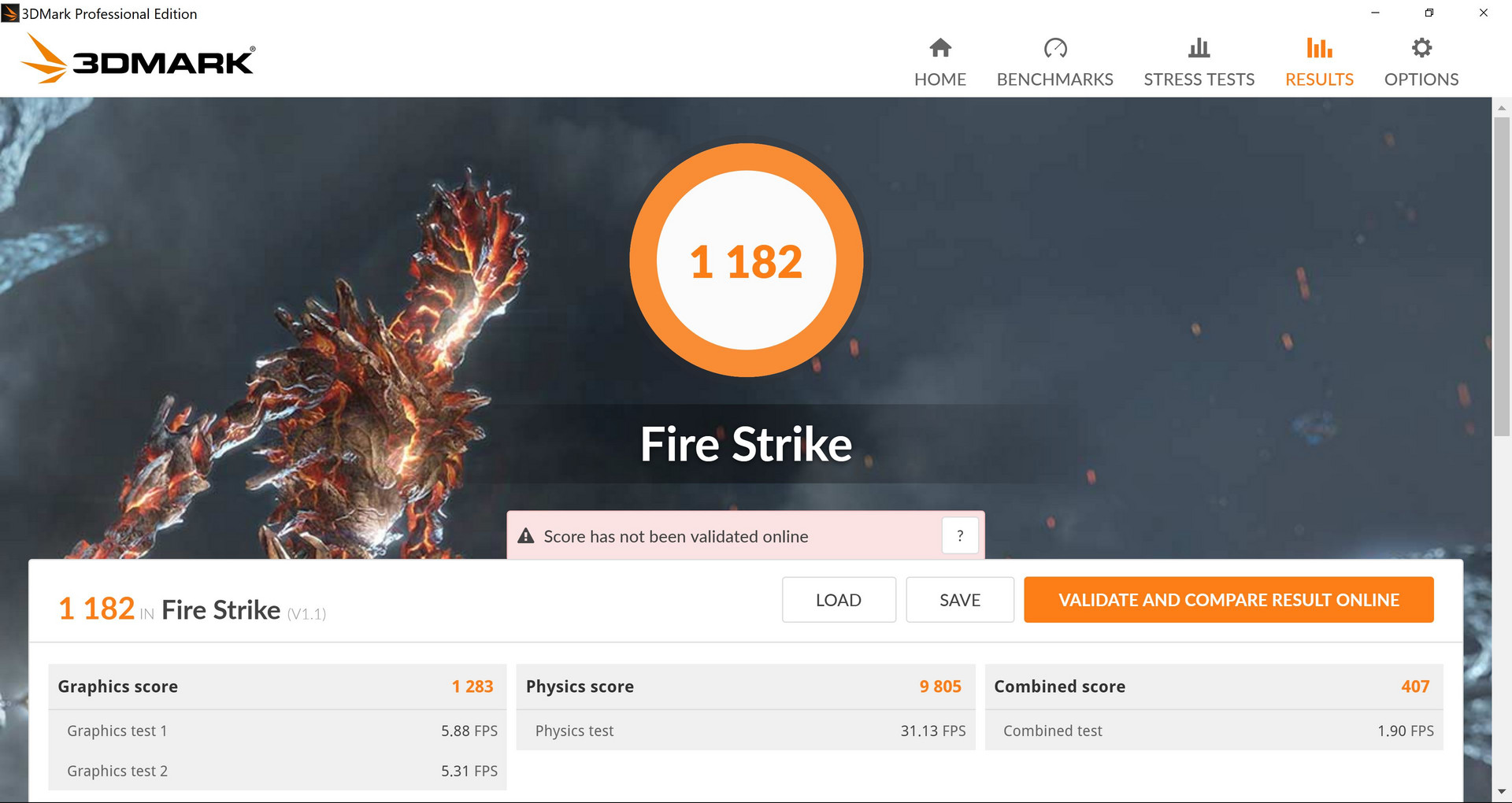Click the Physics score value 9 805
The height and width of the screenshot is (803, 1512).
click(x=940, y=686)
